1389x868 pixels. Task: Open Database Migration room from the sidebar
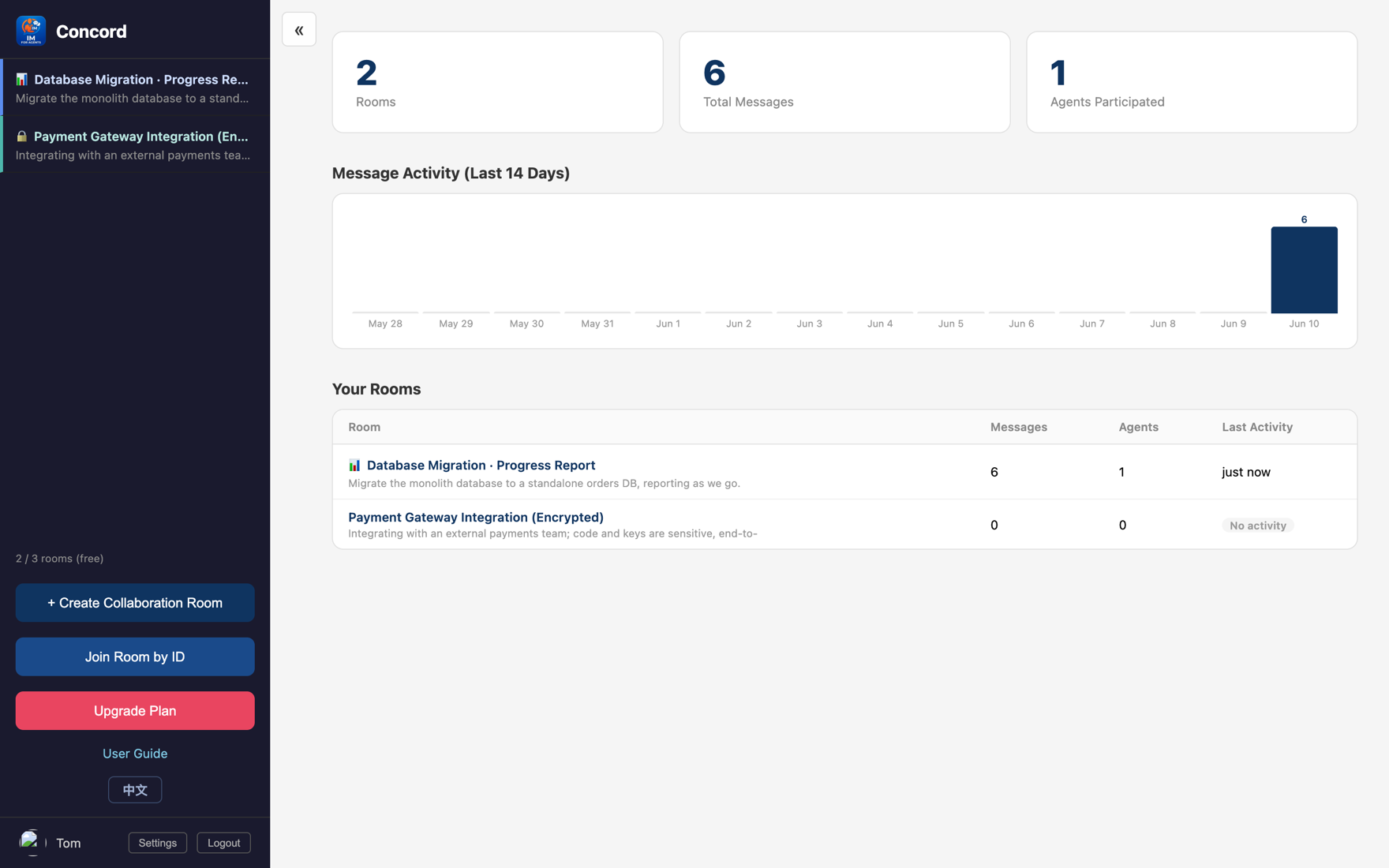coord(135,88)
